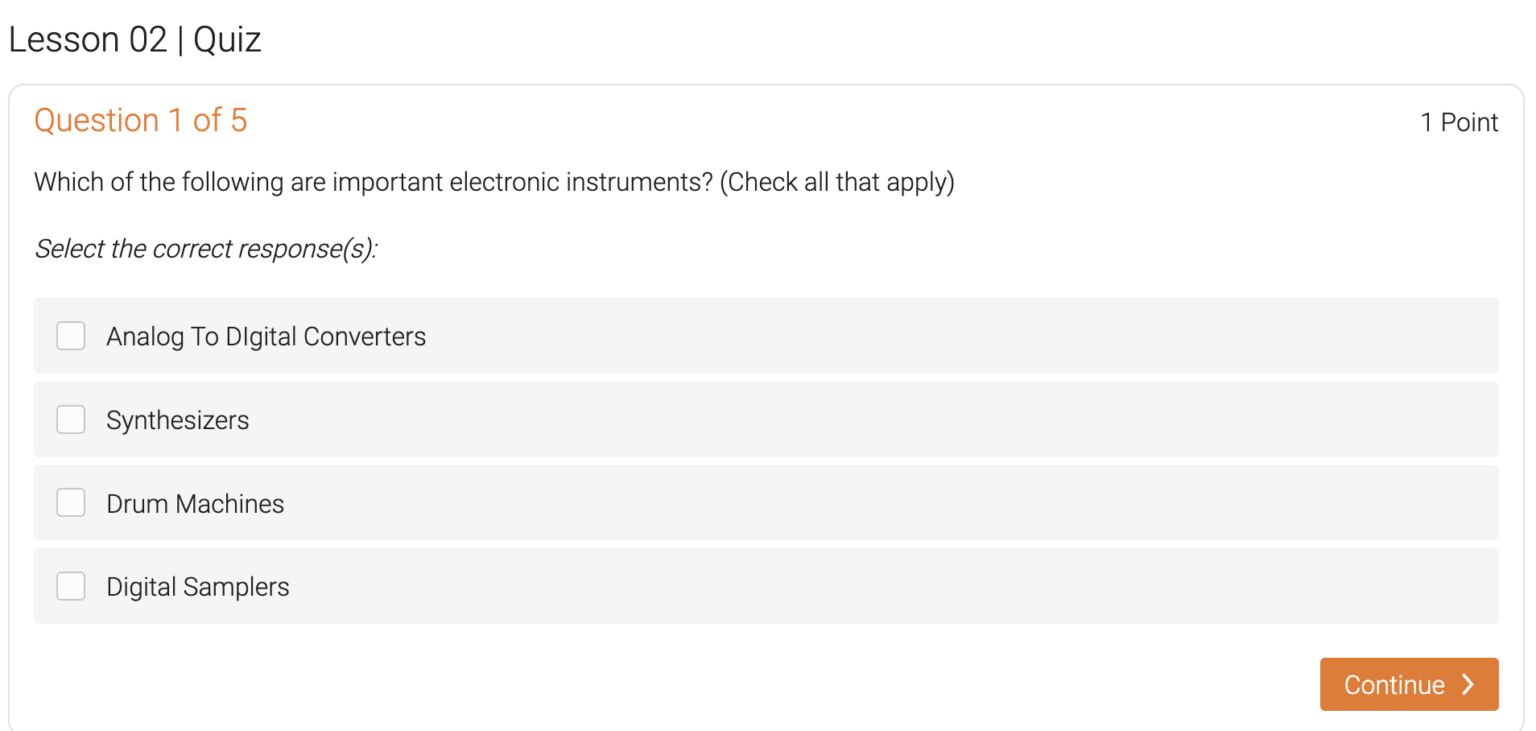
Task: Click the question text about electronic instruments
Action: 494,183
